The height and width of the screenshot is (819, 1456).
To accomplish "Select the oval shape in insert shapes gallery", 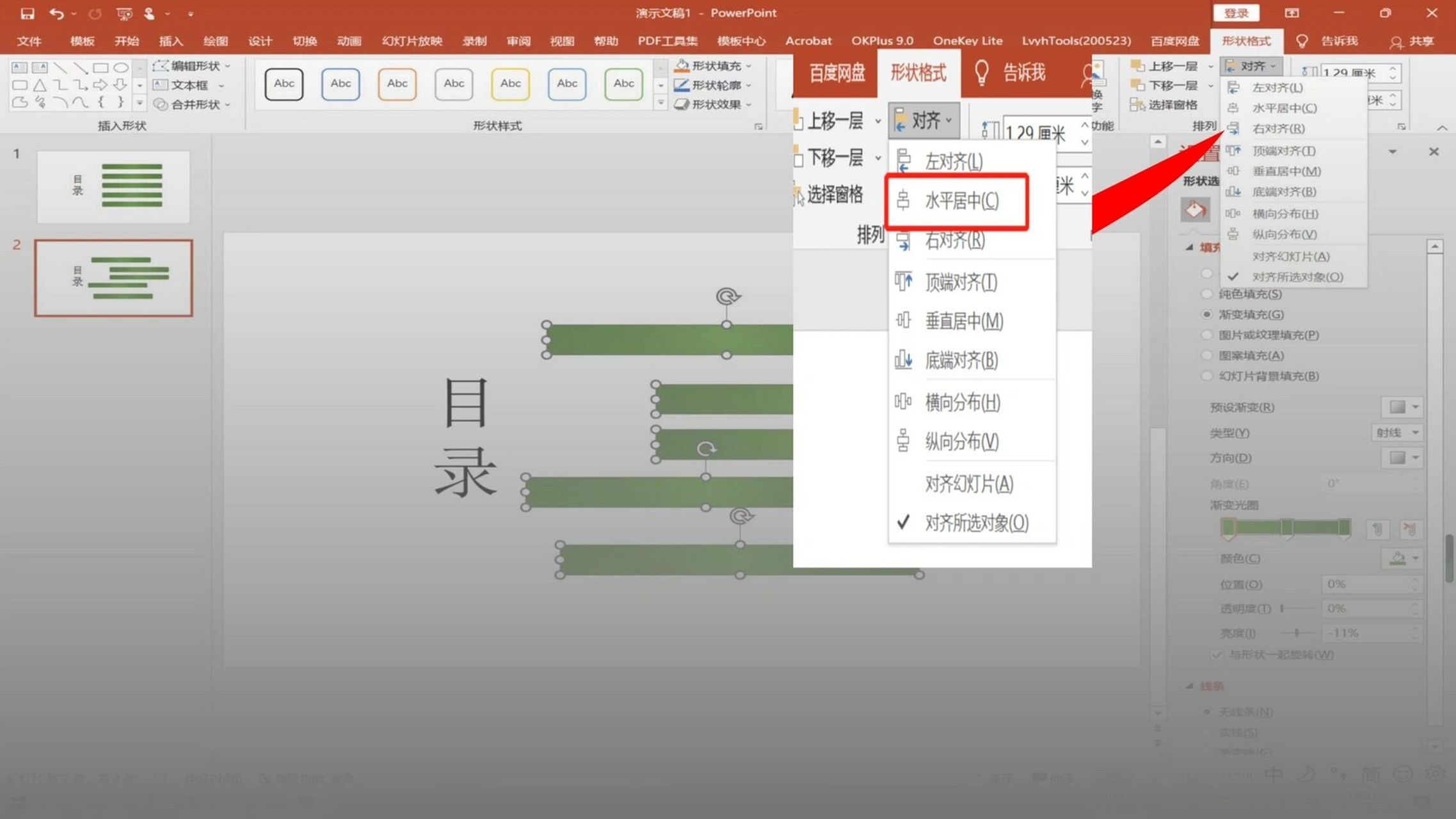I will pos(122,67).
